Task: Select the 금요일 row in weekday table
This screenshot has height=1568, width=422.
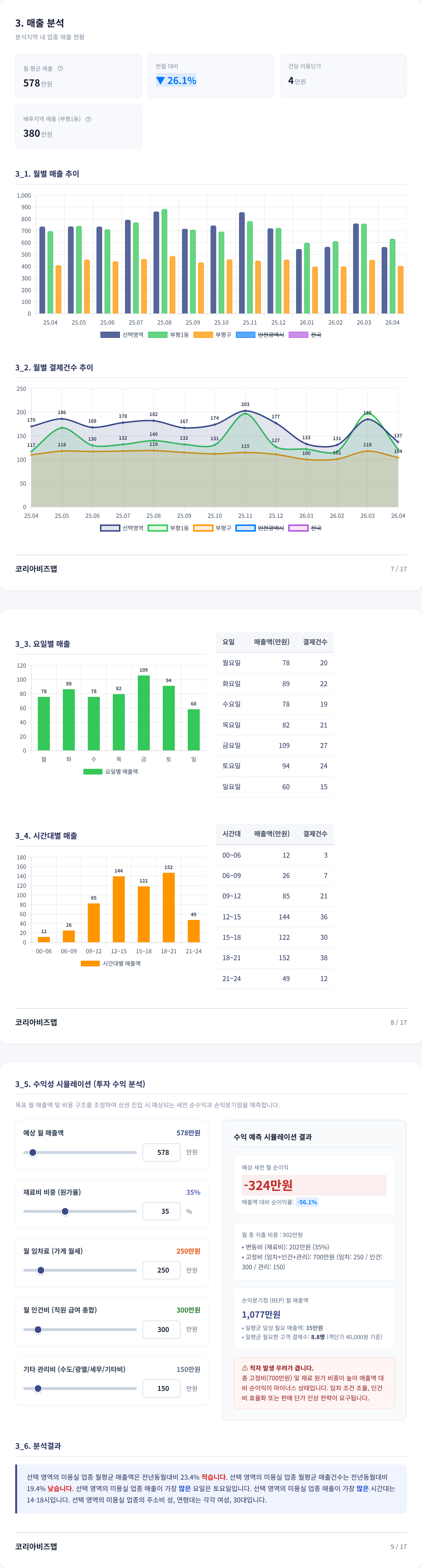Action: [275, 745]
